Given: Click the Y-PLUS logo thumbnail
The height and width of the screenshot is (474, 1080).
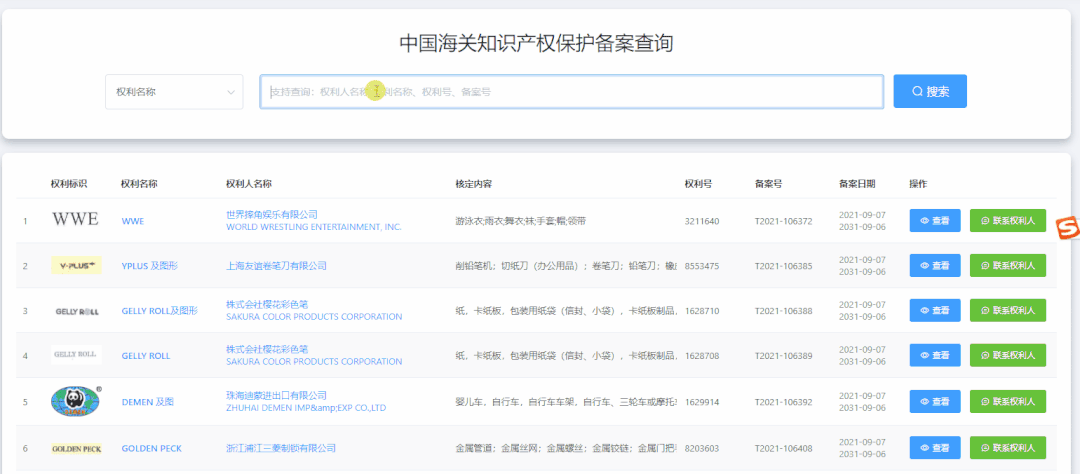Looking at the screenshot, I should coord(76,265).
